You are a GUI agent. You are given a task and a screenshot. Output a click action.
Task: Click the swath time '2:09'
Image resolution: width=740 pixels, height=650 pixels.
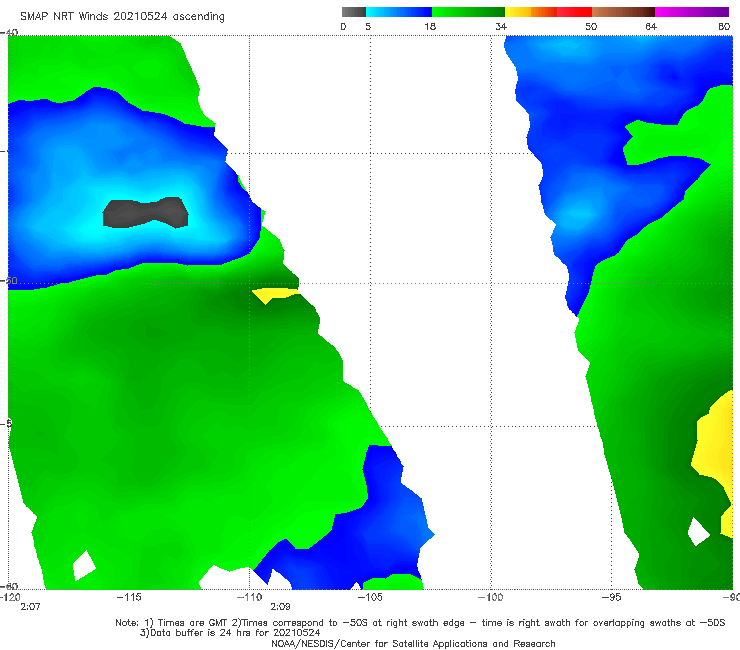pos(280,607)
